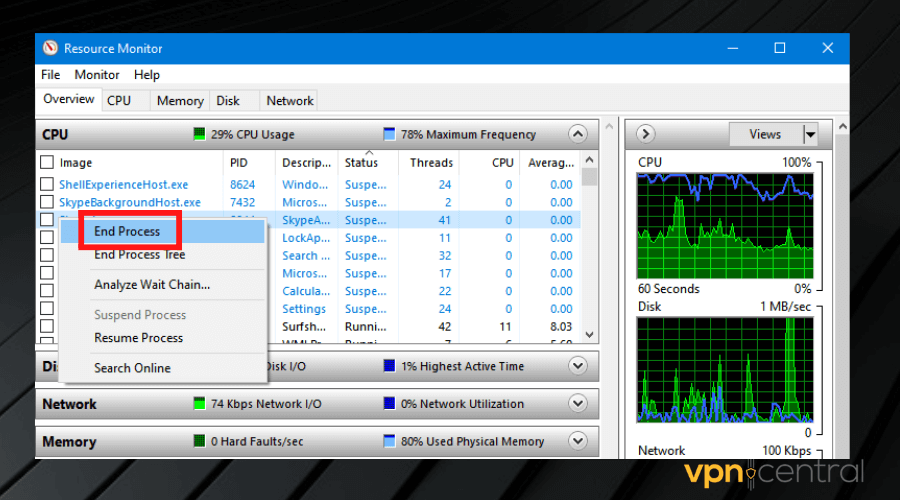Screen dimensions: 900x500
Task: Collapse the CPU section with chevron
Action: click(x=577, y=134)
